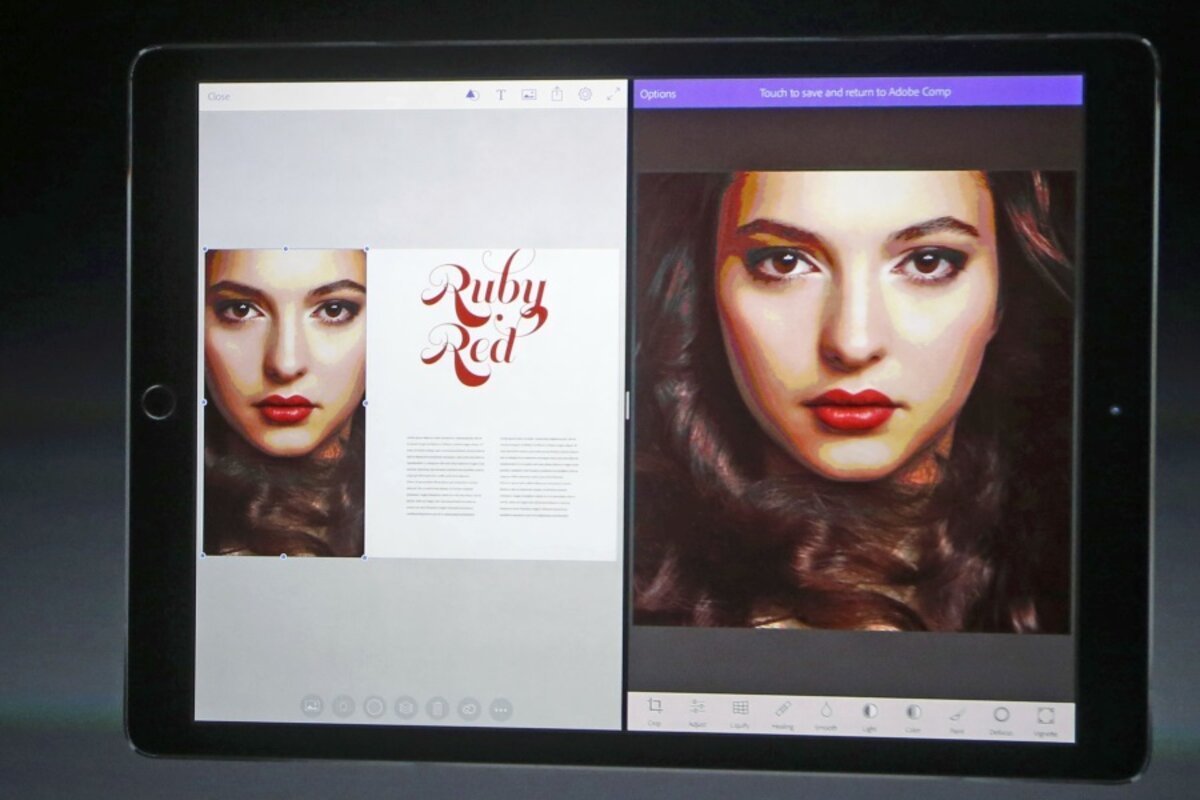Open the Adjust sliders tool
The height and width of the screenshot is (800, 1200).
pos(697,709)
